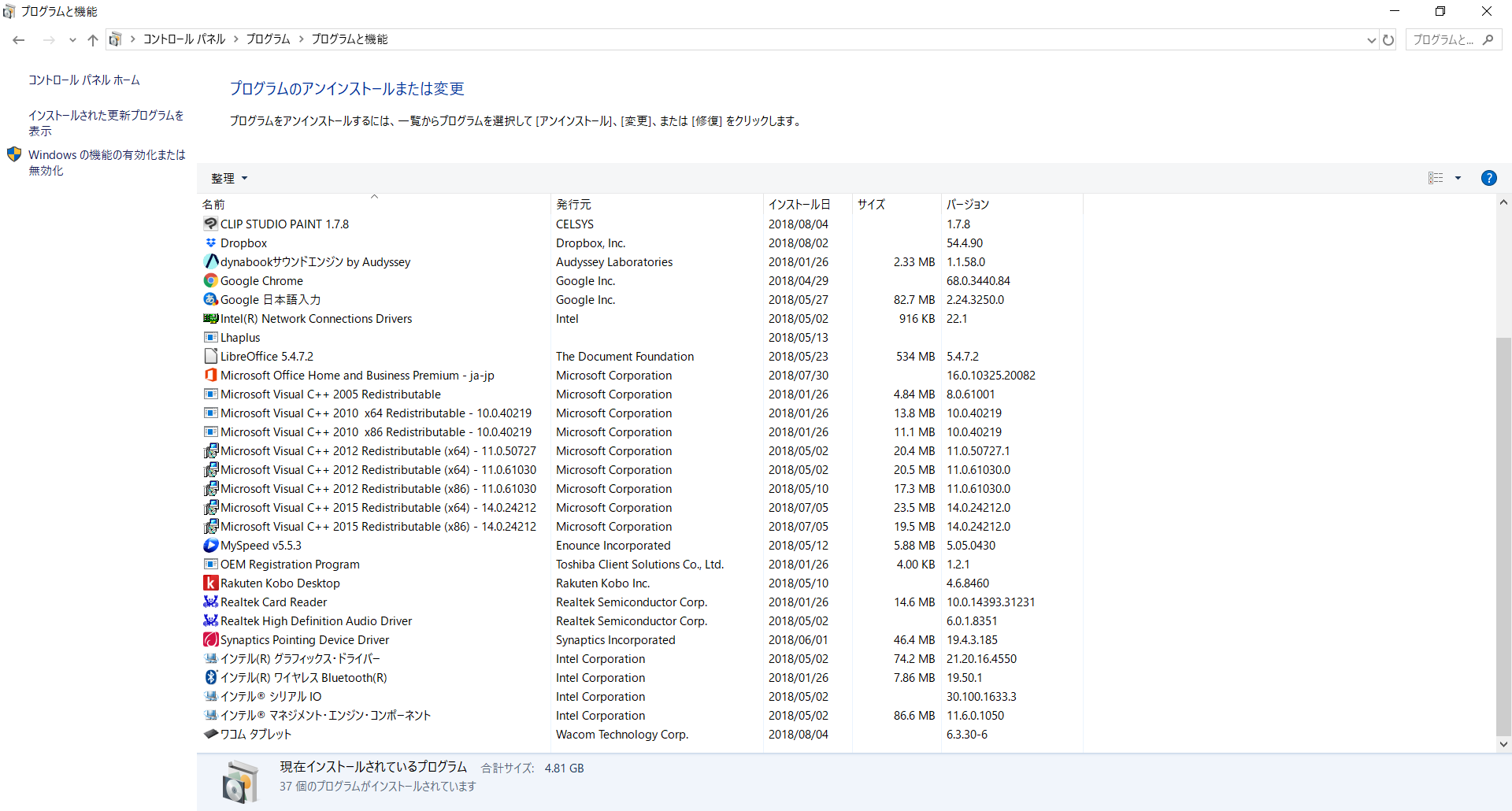
Task: Open the 整理 dropdown menu
Action: click(x=229, y=179)
